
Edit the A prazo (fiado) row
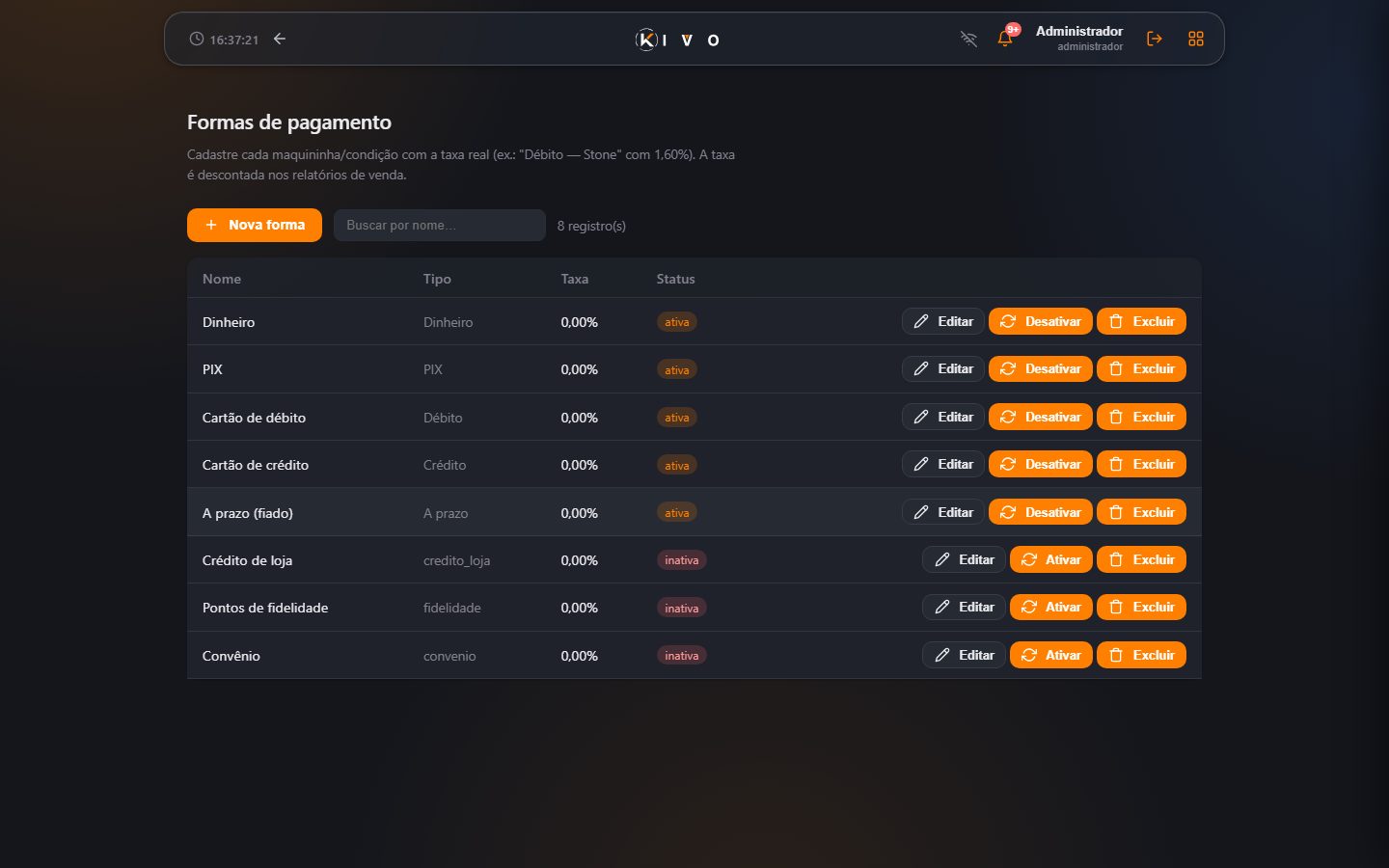[943, 512]
